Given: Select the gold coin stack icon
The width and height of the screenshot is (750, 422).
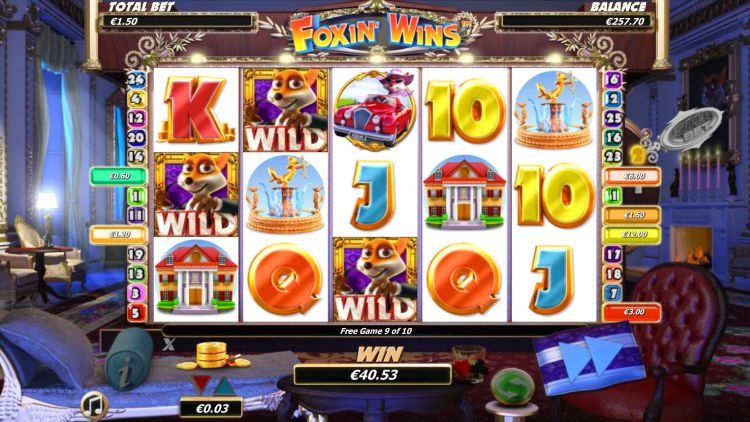Looking at the screenshot, I should click(212, 356).
